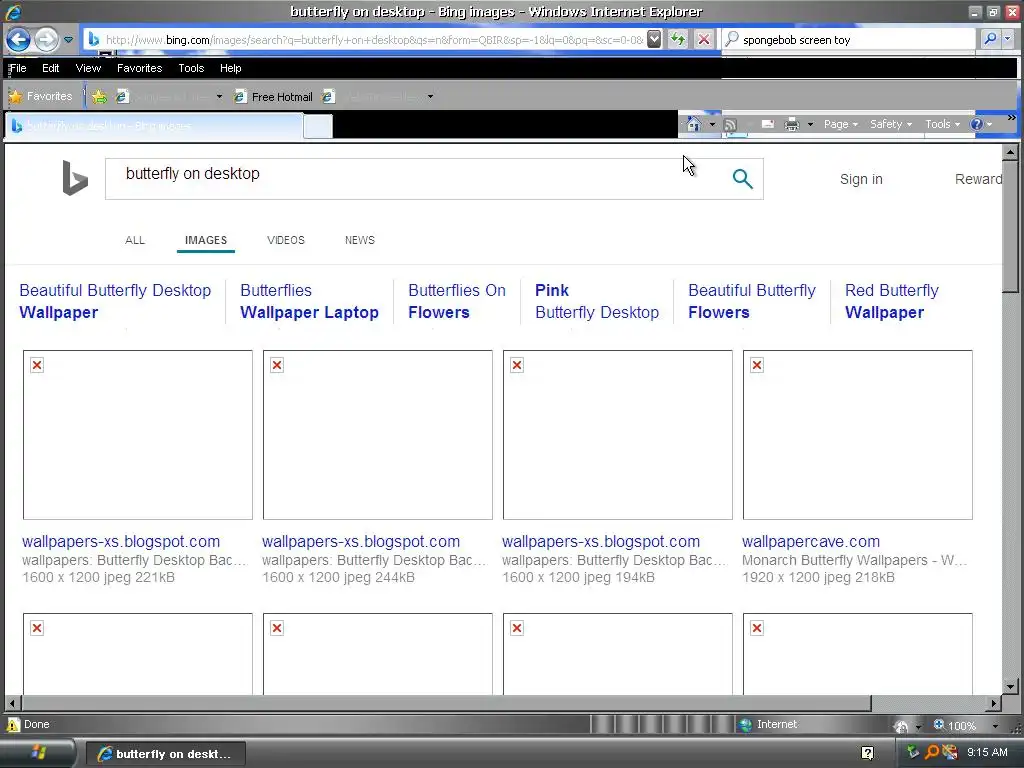Image resolution: width=1024 pixels, height=768 pixels.
Task: Open the Safety command dropdown
Action: 891,124
